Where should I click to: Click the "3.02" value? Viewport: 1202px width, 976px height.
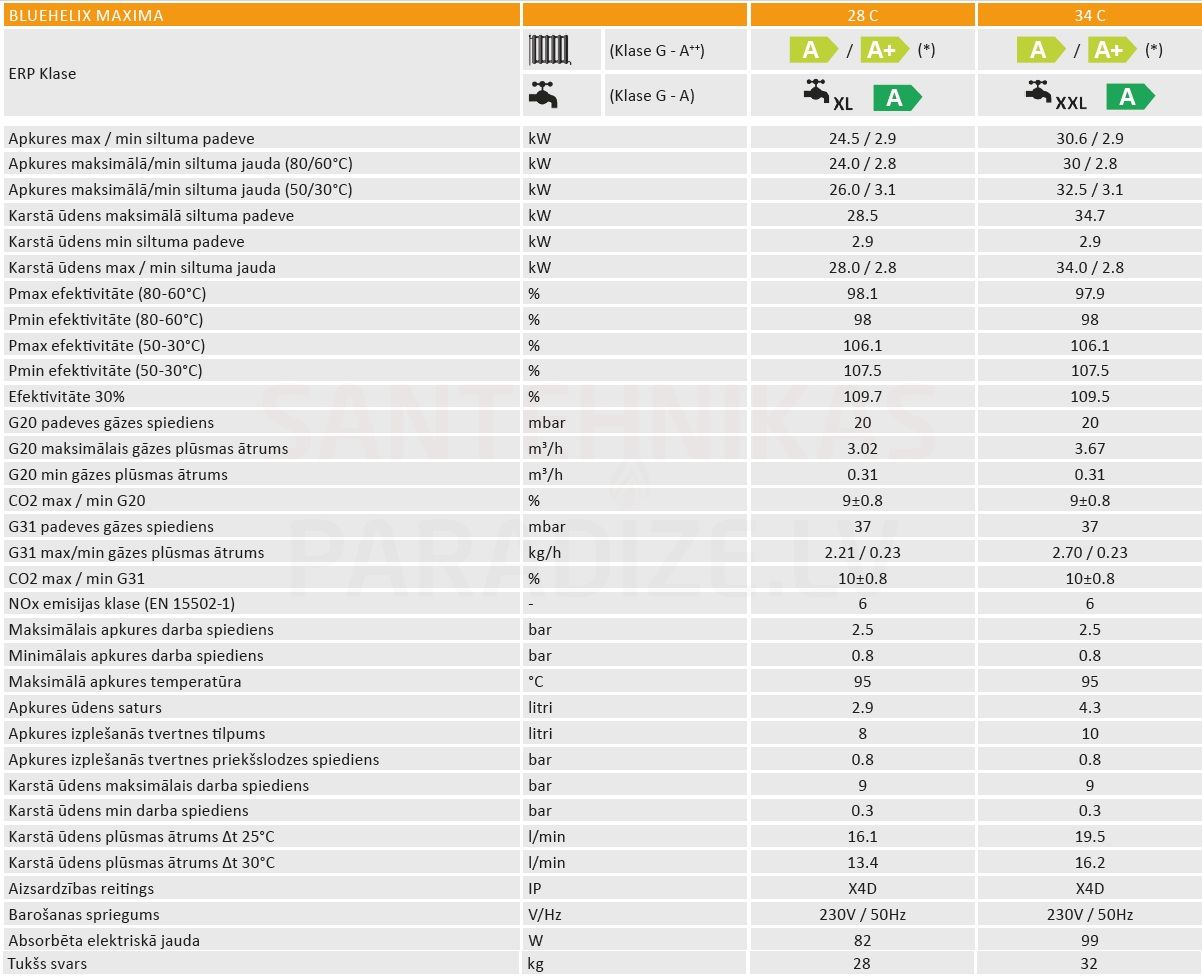point(862,449)
